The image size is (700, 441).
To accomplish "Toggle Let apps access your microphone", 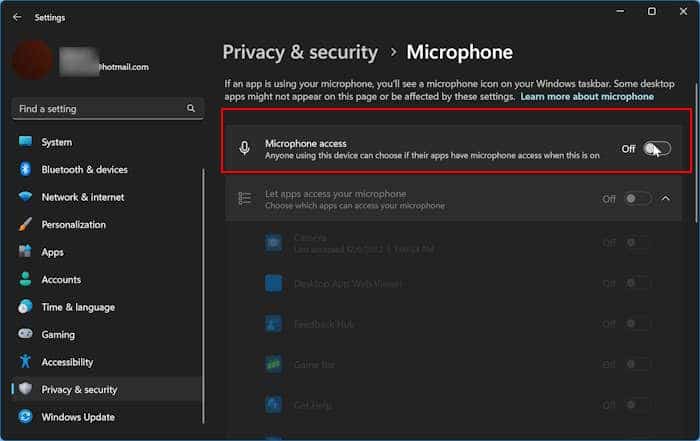I will click(x=637, y=199).
